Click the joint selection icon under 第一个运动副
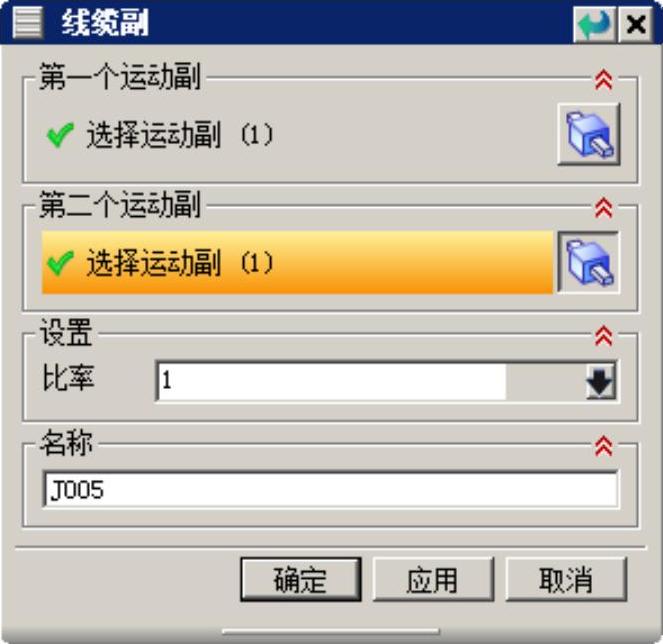663x644 pixels. 589,134
